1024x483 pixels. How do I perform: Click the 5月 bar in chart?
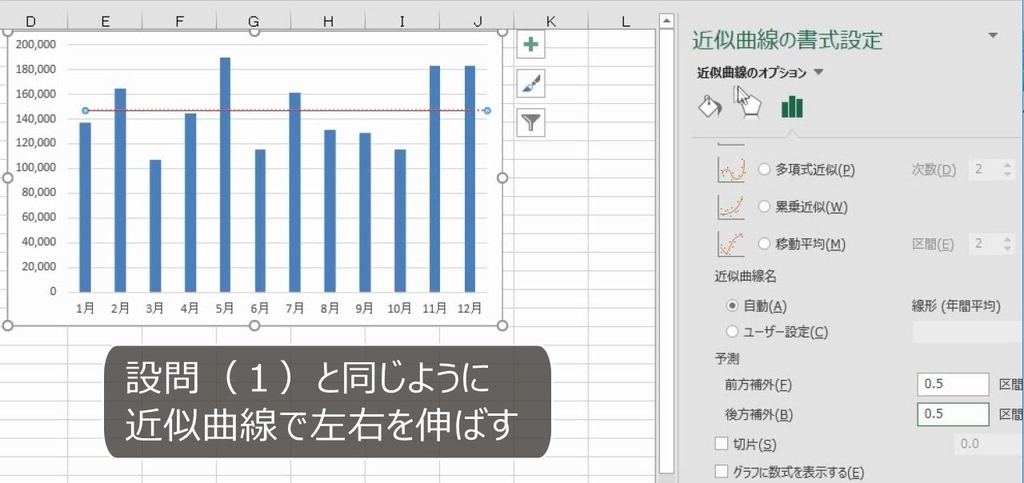tap(225, 175)
